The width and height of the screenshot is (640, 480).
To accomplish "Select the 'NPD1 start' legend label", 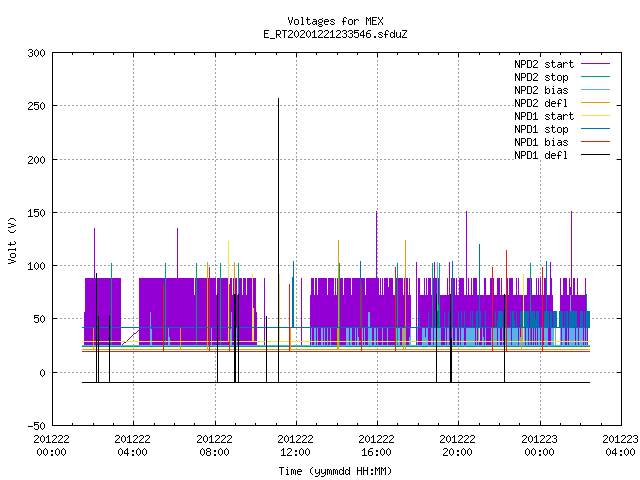I will [544, 116].
